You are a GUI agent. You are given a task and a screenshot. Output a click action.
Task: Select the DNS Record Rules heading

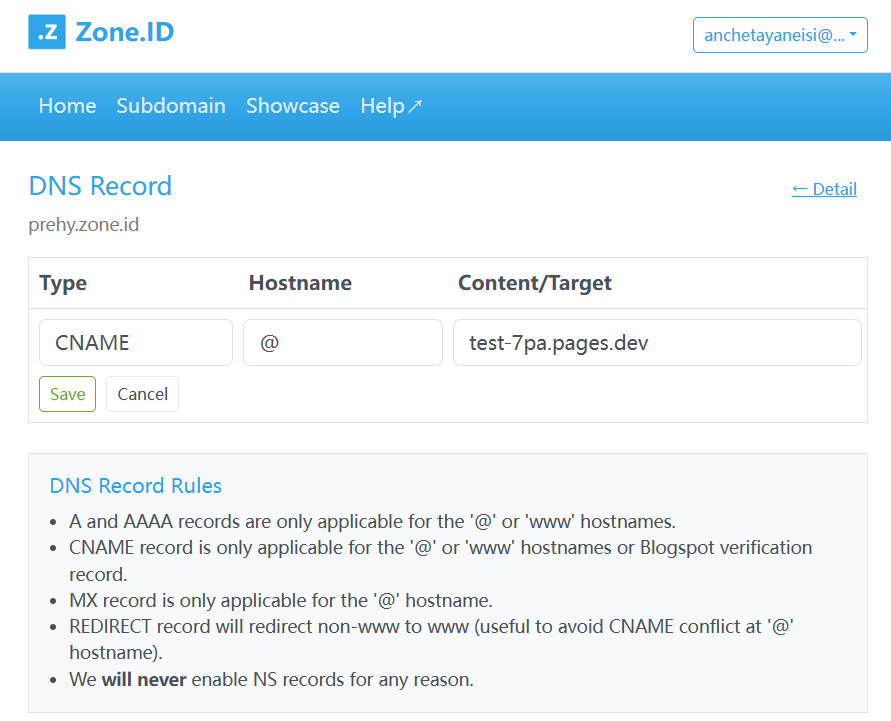(x=135, y=486)
